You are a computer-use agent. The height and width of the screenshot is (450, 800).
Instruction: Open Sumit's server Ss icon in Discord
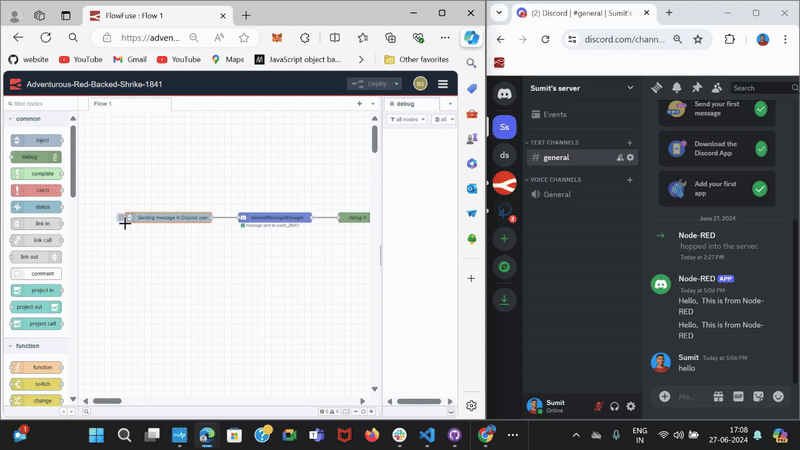coord(504,127)
